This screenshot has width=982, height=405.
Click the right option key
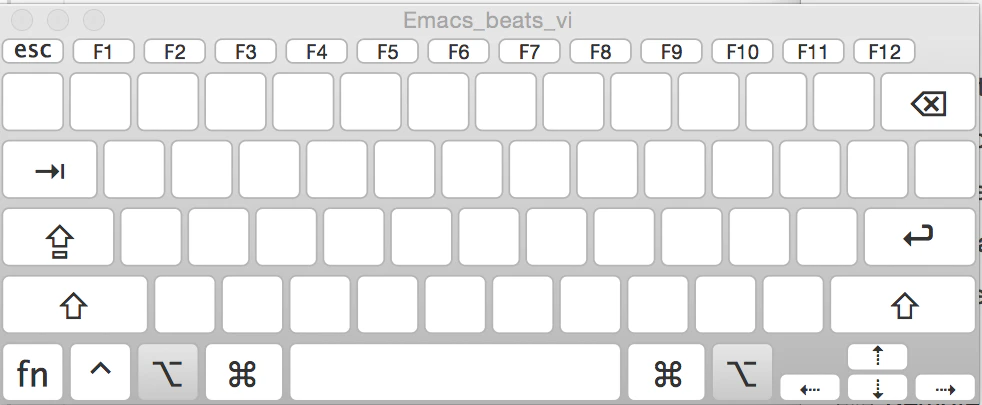pyautogui.click(x=743, y=372)
